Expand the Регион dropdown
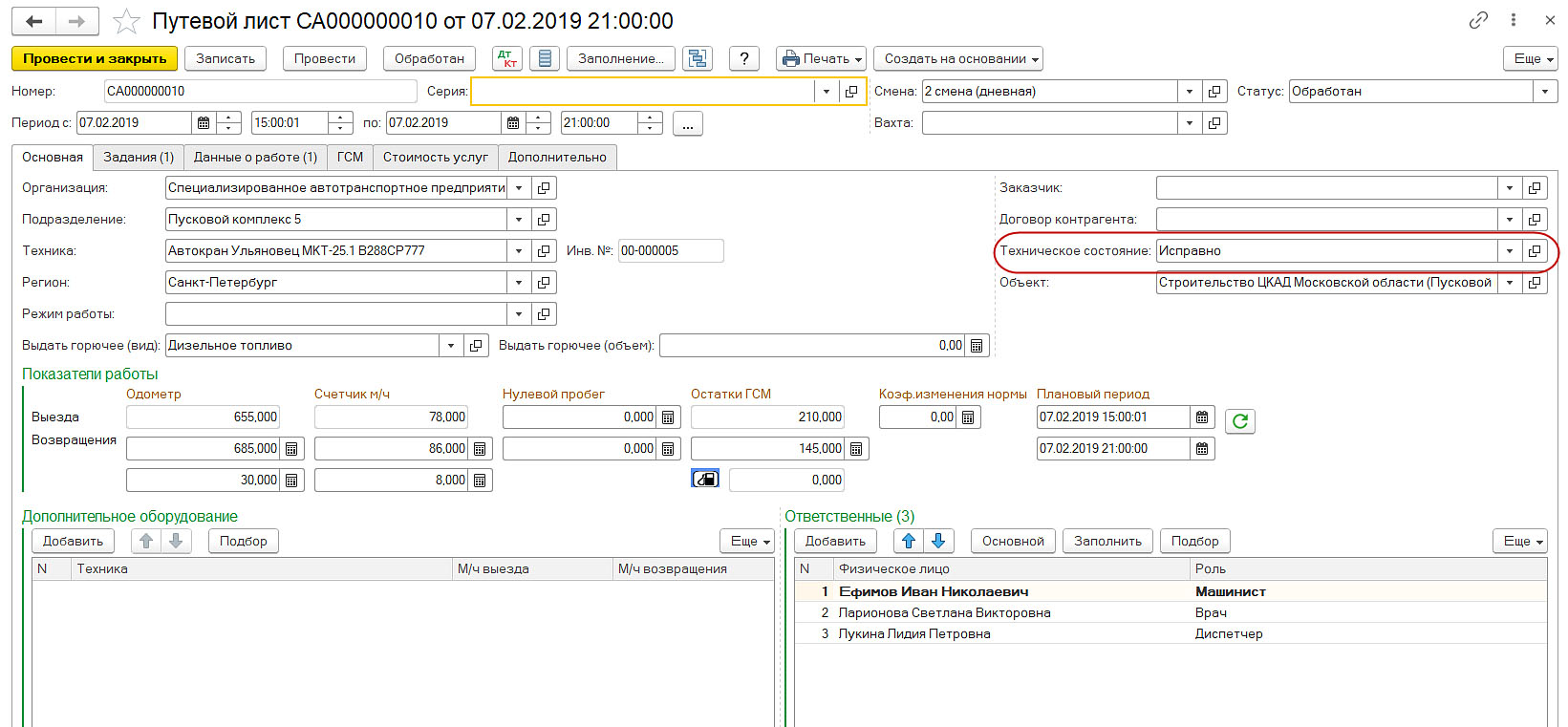Viewport: 1568px width, 727px height. point(519,282)
